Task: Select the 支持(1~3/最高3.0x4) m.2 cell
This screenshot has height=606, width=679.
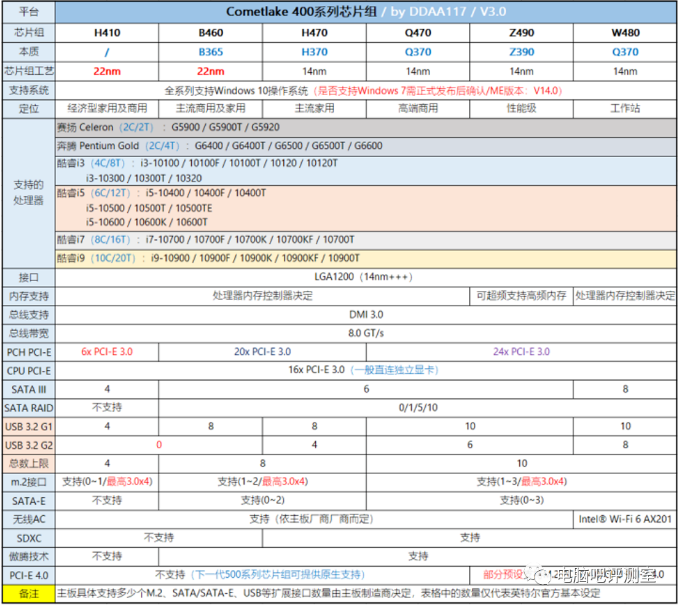Action: click(x=521, y=482)
